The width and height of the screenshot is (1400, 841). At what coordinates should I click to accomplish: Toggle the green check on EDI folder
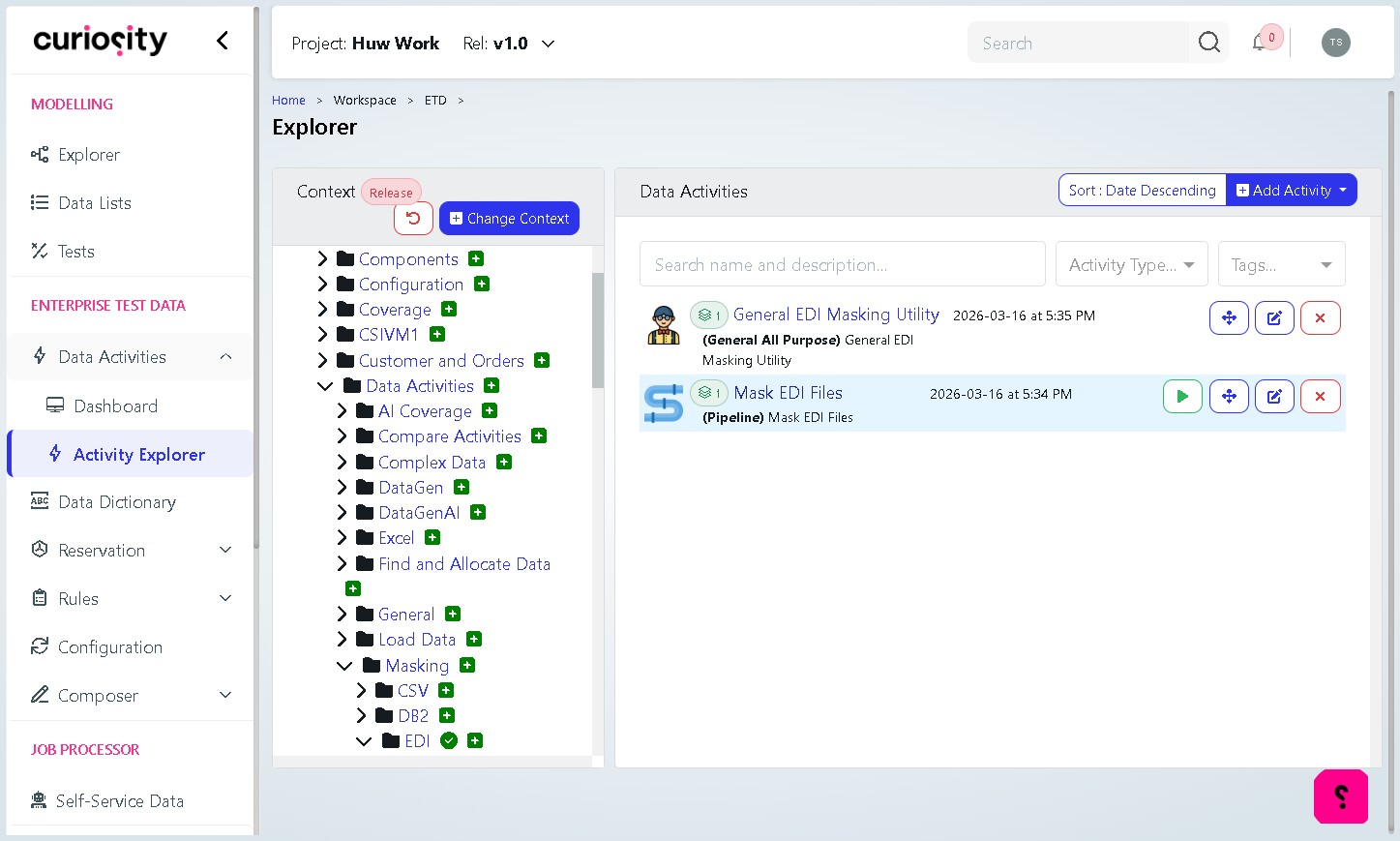[x=449, y=740]
